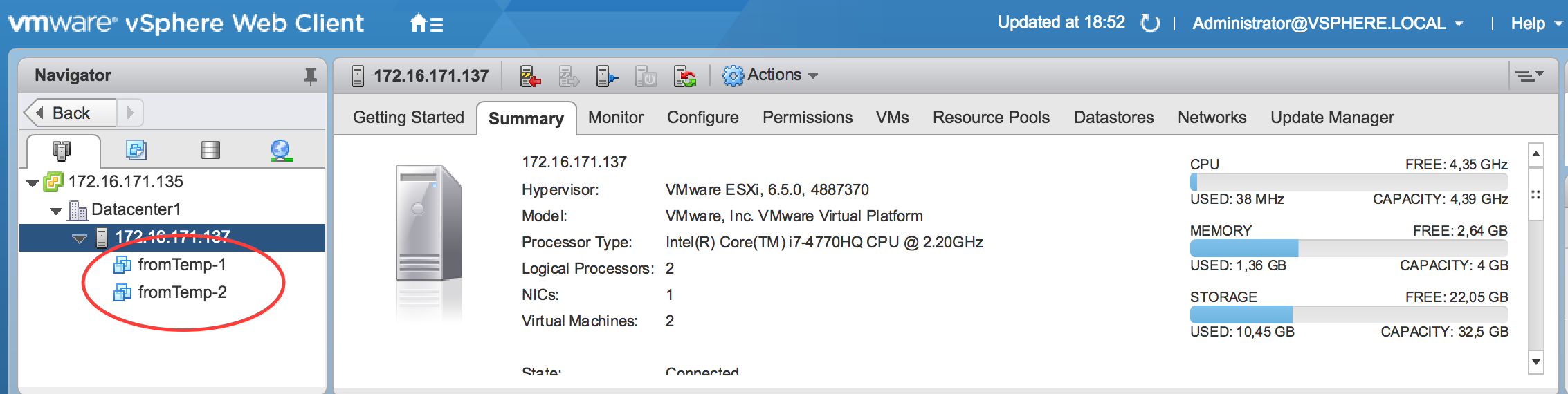Click the host icon beside the 172.16.171.137 title
The image size is (1568, 394).
[358, 75]
